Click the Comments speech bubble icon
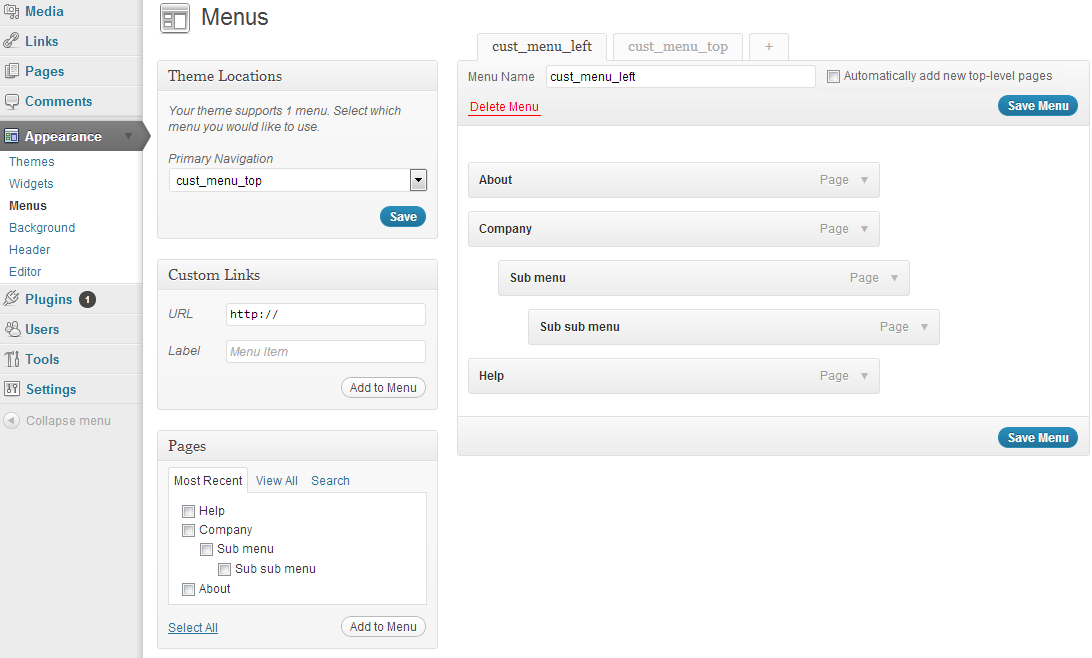Screen dimensions: 1092x658 click(x=11, y=101)
